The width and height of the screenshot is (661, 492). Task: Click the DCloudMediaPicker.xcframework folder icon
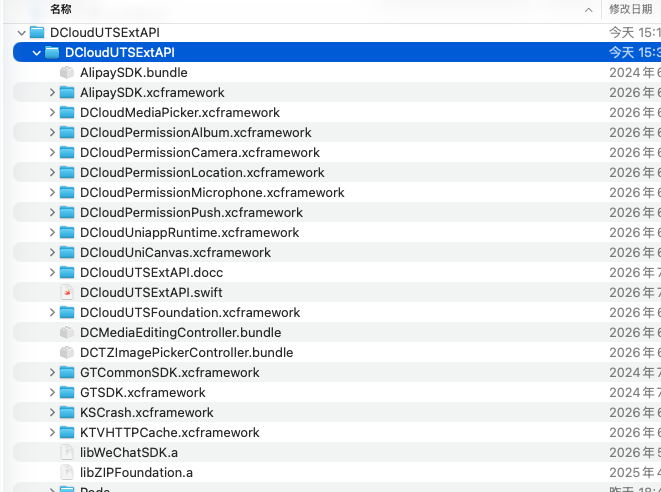(67, 113)
